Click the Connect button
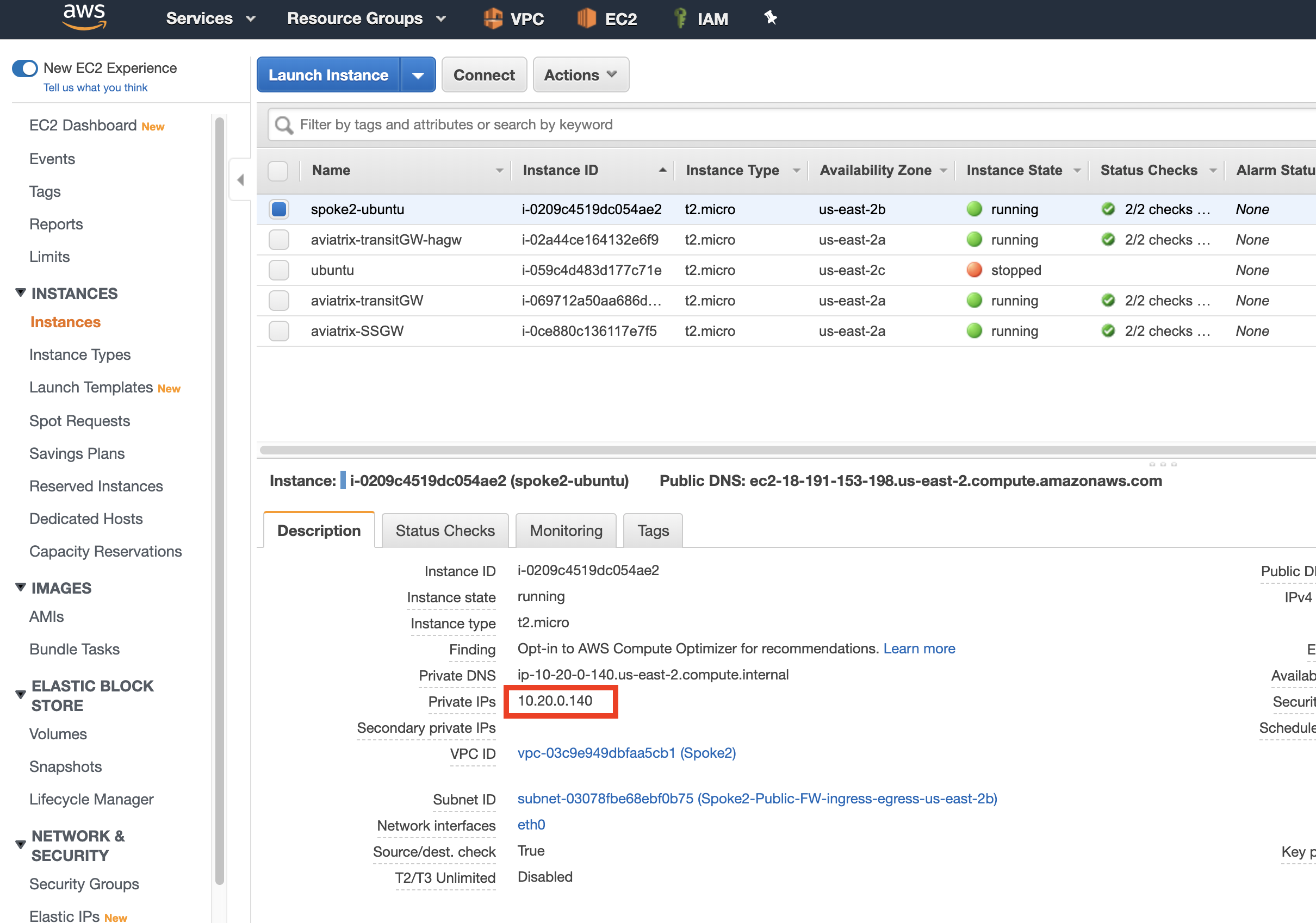Viewport: 1316px width, 923px height. pyautogui.click(x=484, y=75)
